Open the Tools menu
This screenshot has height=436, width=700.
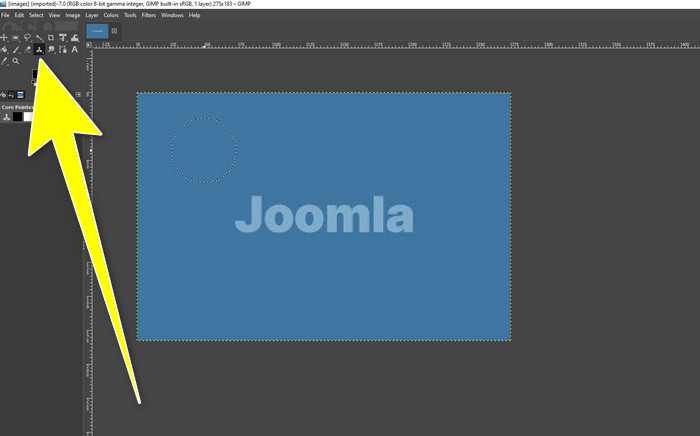[x=130, y=15]
